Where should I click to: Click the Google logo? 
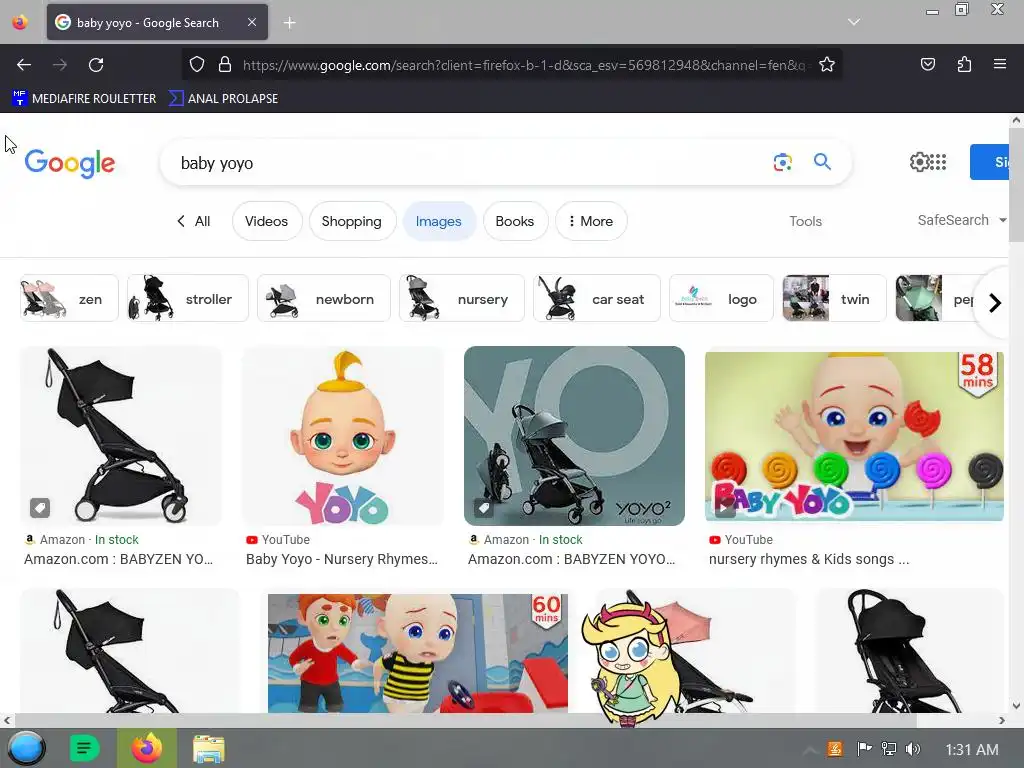(69, 163)
